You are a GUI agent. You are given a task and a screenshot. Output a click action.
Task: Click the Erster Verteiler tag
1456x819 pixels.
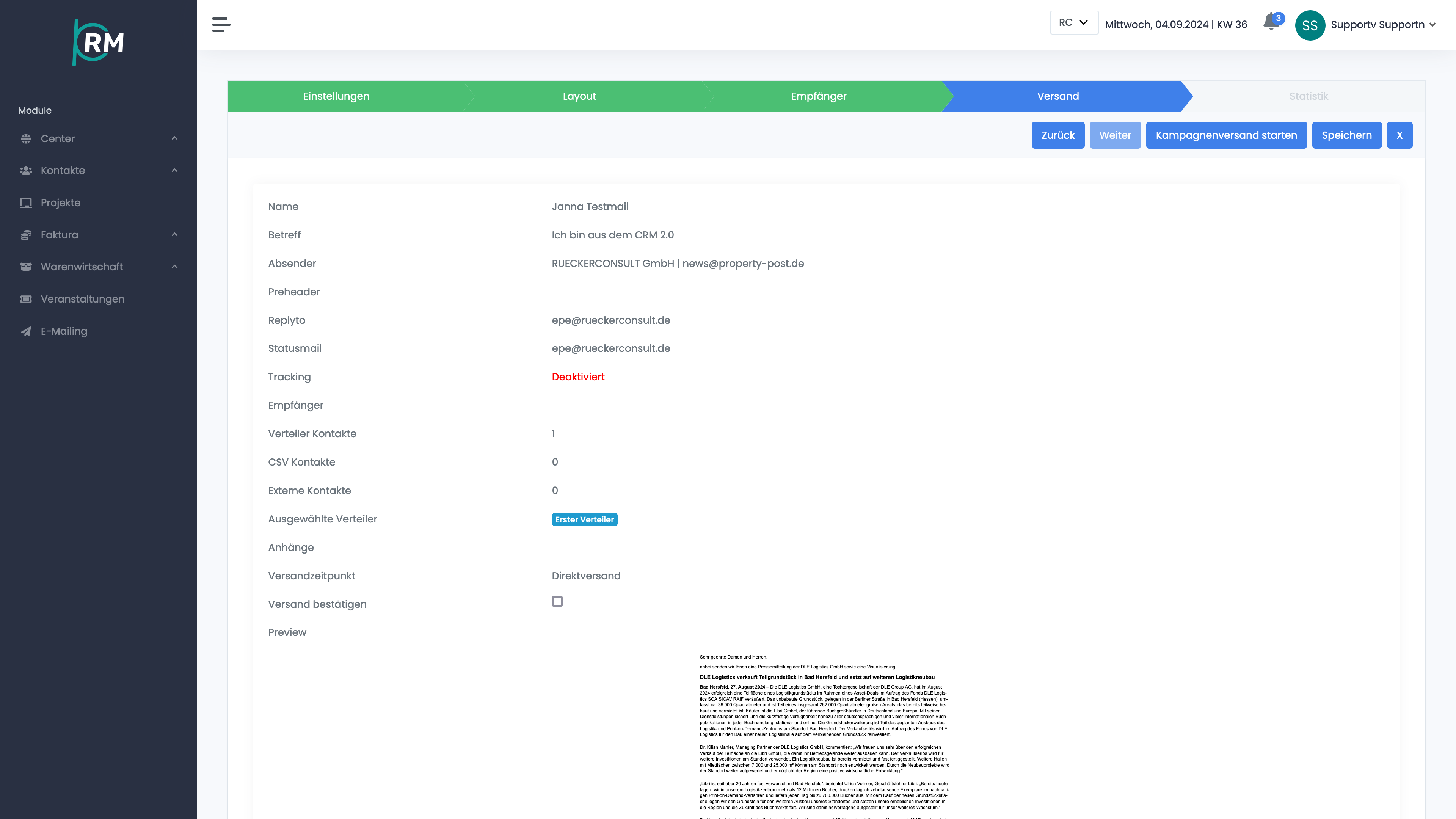point(584,519)
